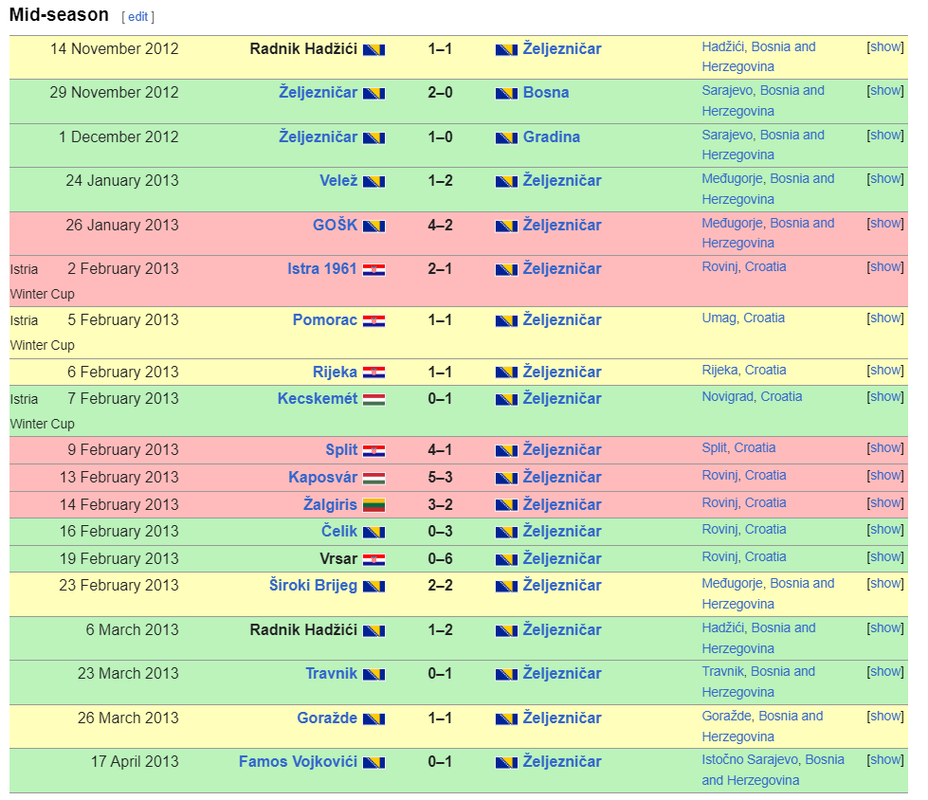Image resolution: width=928 pixels, height=800 pixels.
Task: Show details of the Split match
Action: tap(885, 448)
